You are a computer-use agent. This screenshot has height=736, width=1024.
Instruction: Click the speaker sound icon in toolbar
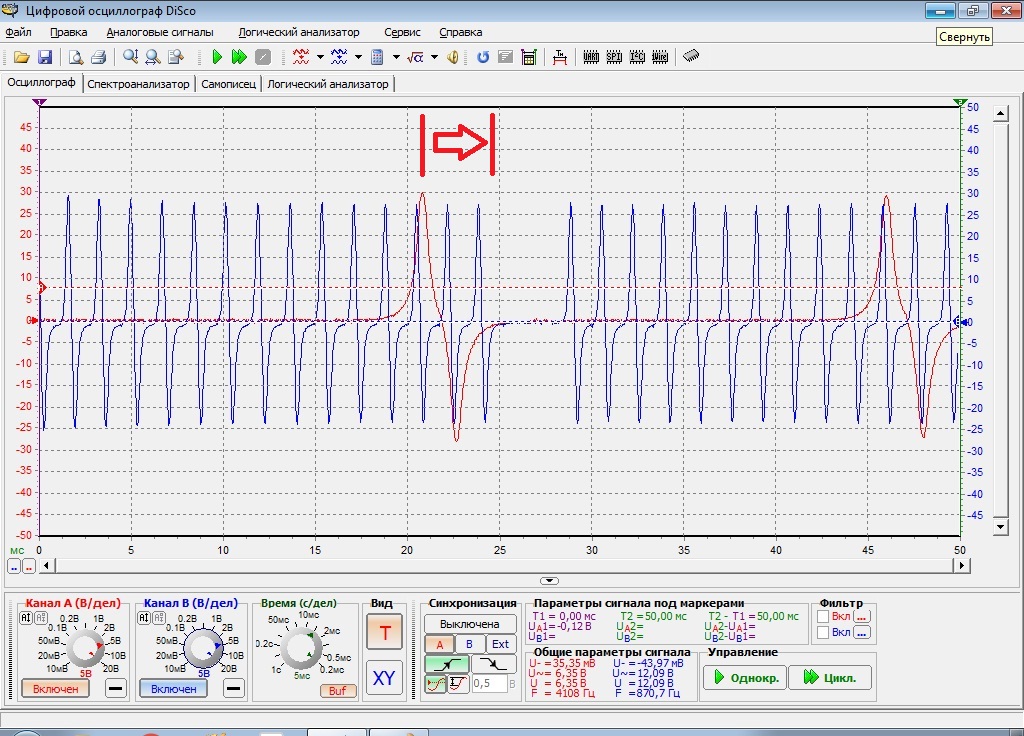coord(453,57)
